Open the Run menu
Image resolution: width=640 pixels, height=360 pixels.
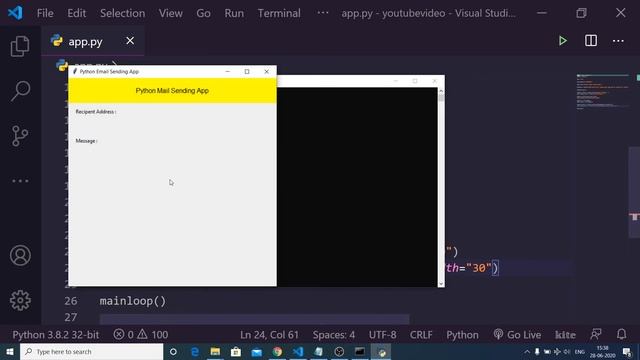[234, 13]
